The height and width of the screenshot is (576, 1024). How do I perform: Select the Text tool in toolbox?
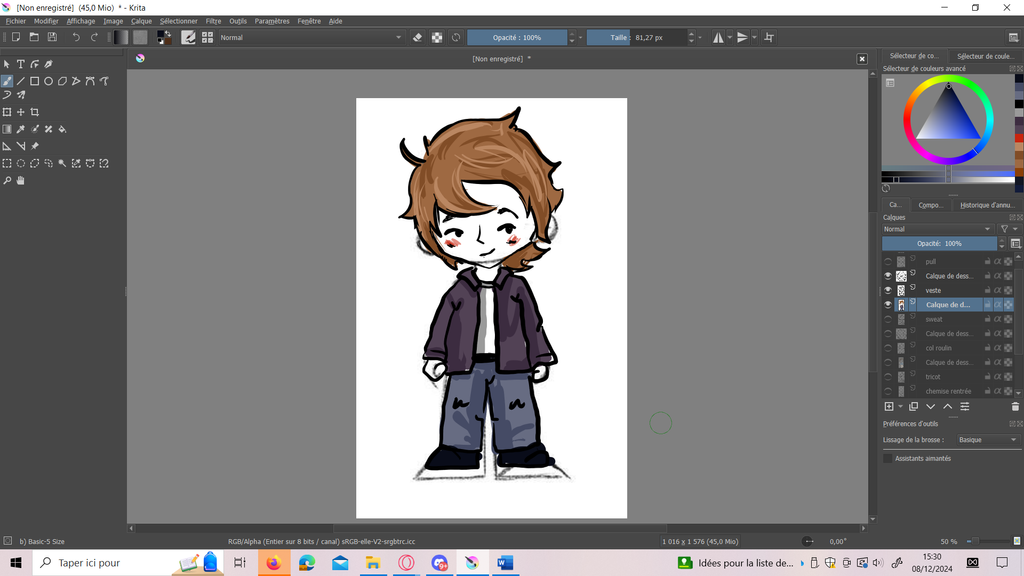[20, 64]
